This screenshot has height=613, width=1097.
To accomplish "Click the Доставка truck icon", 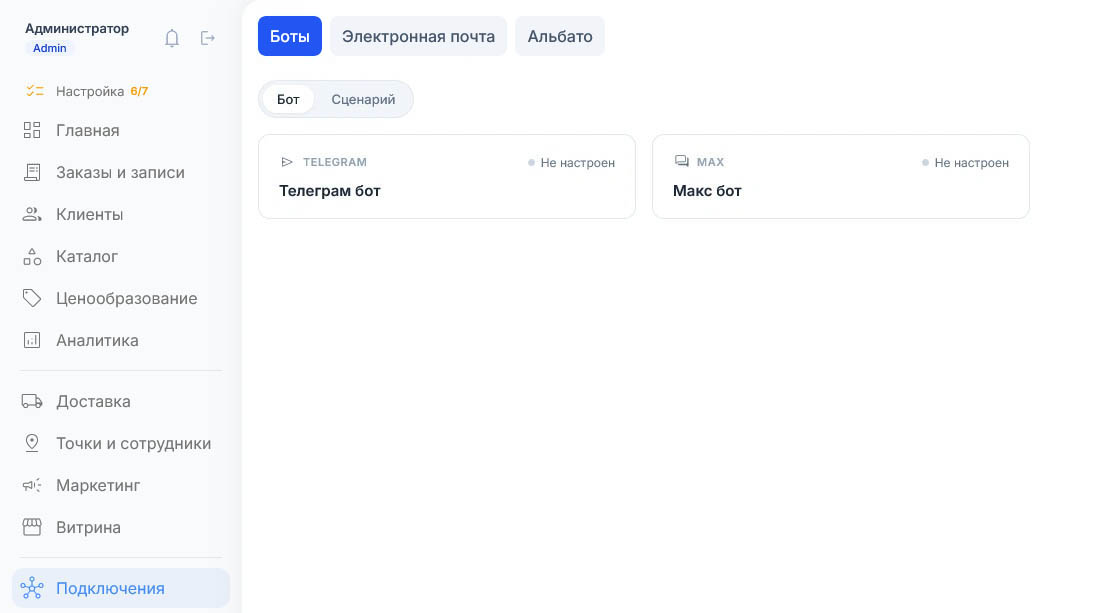I will (x=32, y=401).
